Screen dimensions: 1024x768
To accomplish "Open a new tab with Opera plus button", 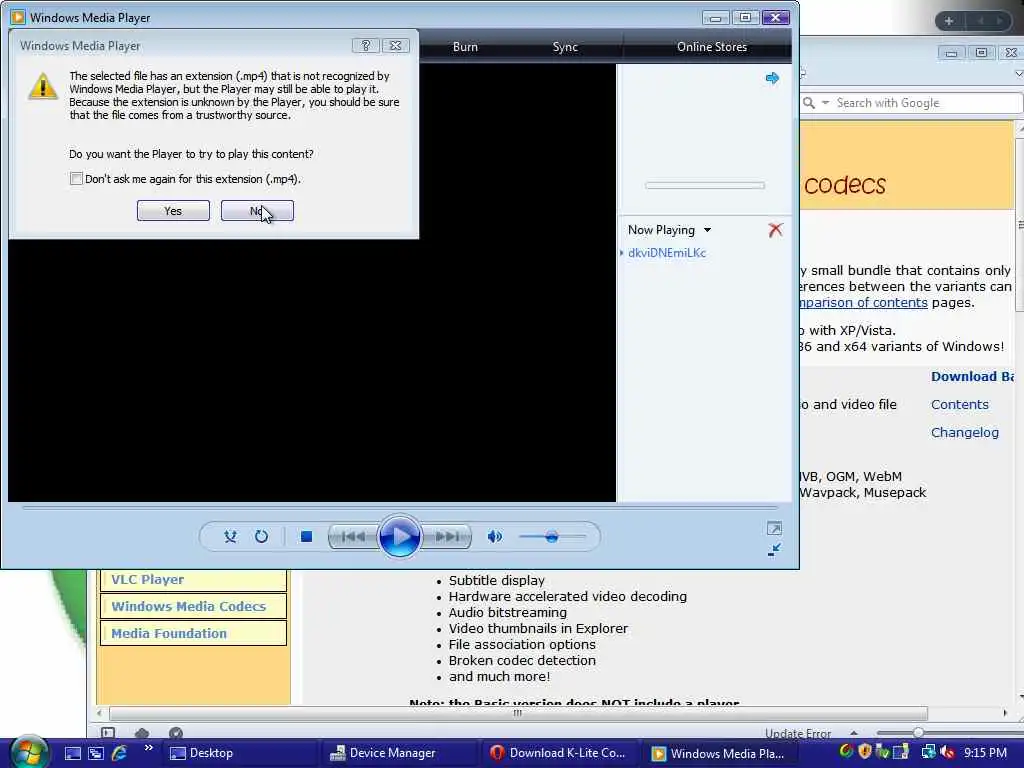I will click(x=949, y=21).
